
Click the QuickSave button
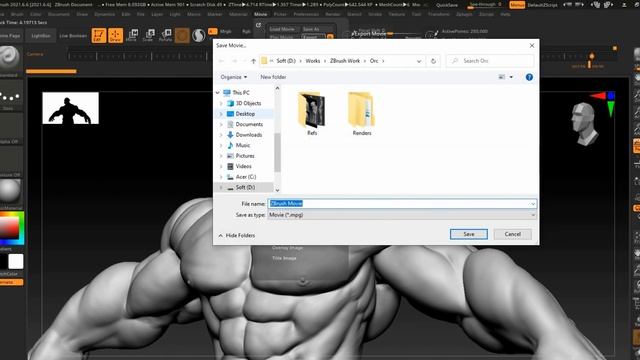(447, 5)
